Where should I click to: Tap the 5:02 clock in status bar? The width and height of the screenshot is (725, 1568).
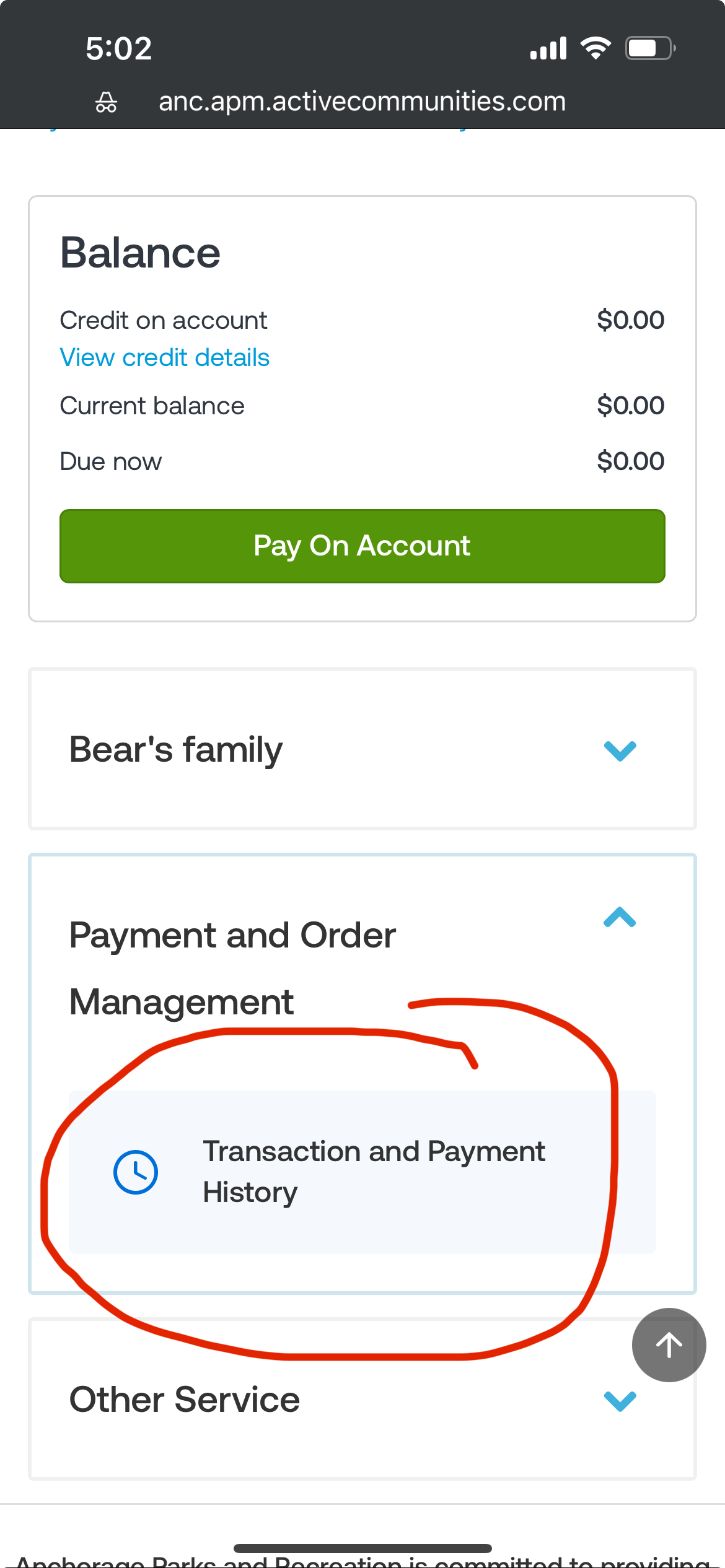(x=119, y=48)
